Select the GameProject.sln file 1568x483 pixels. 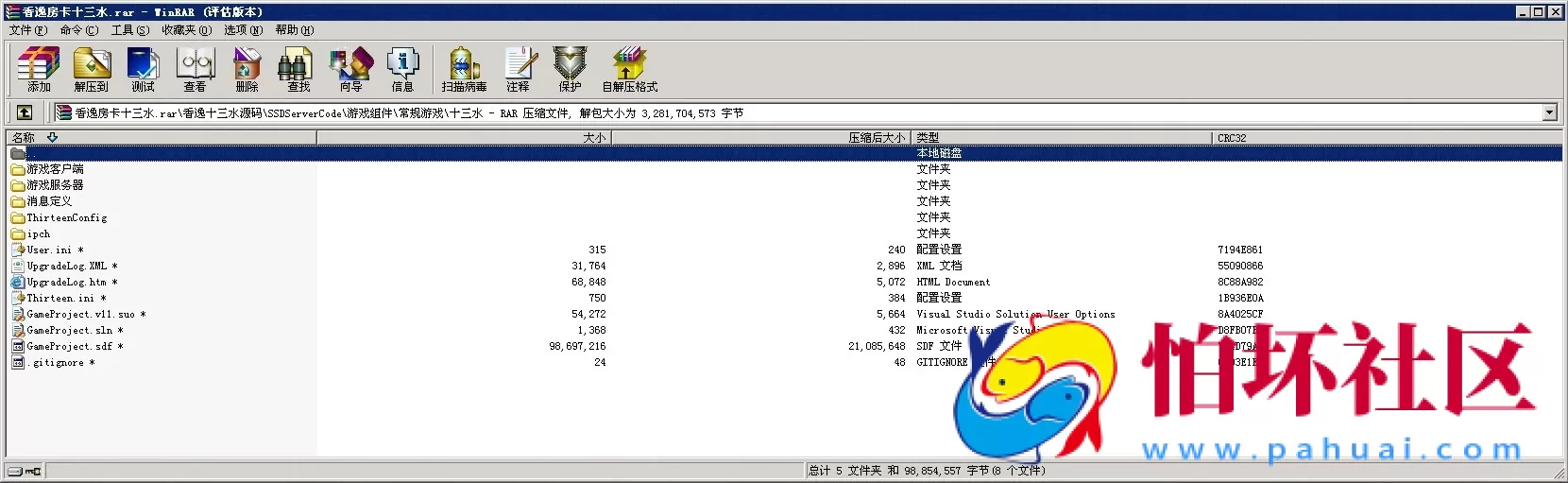pos(75,330)
